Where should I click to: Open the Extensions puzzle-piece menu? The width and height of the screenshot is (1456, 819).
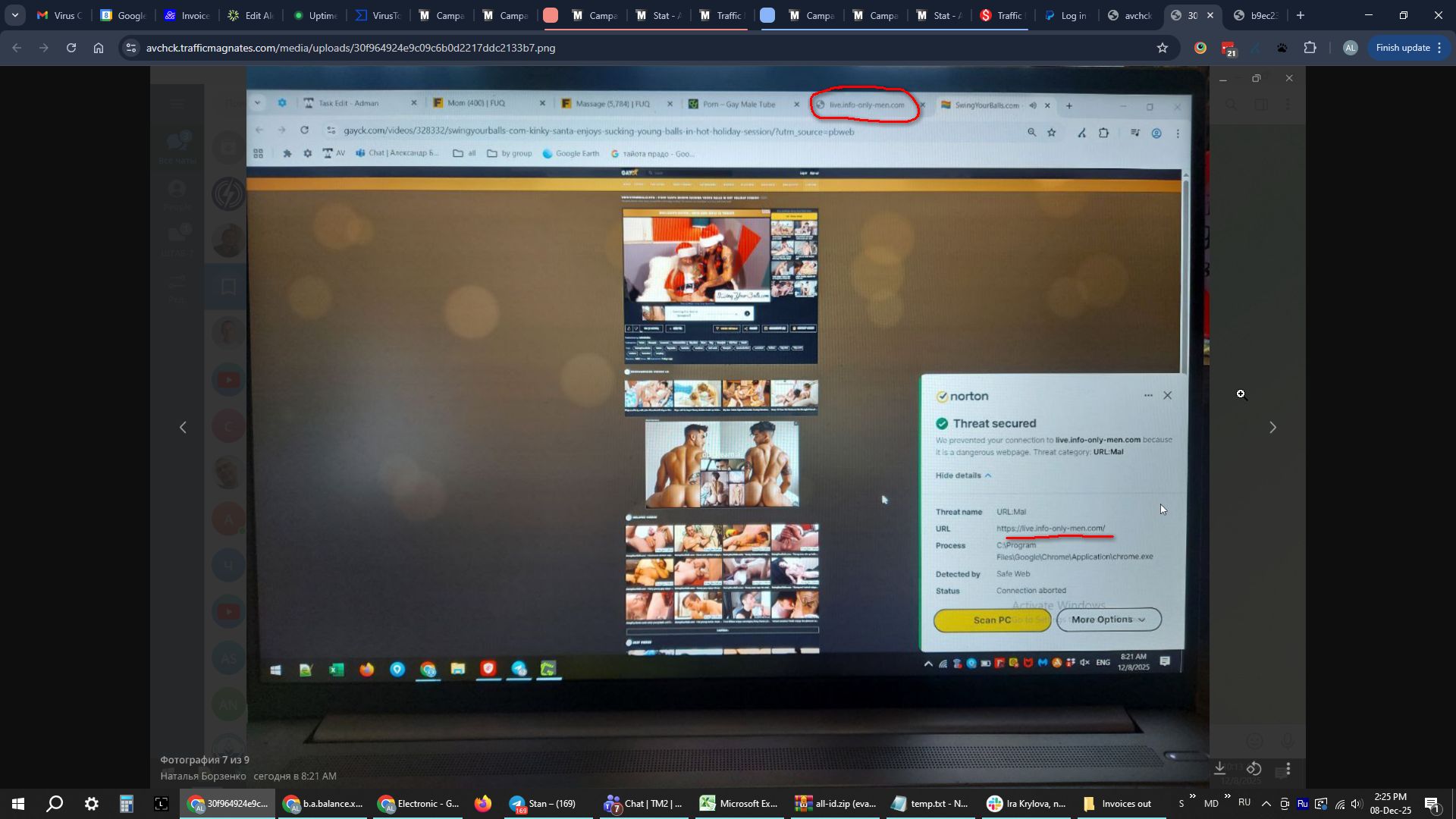(x=1310, y=48)
